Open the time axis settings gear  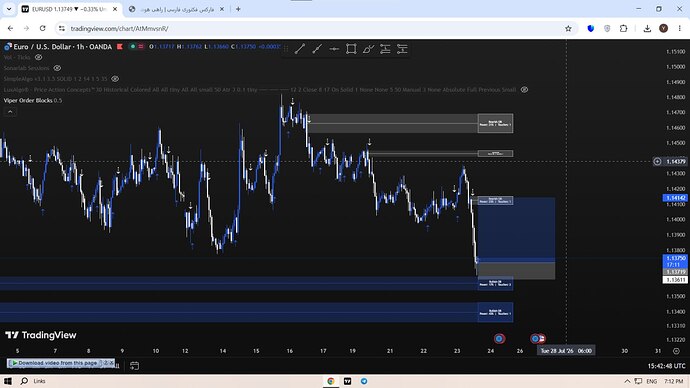(676, 351)
